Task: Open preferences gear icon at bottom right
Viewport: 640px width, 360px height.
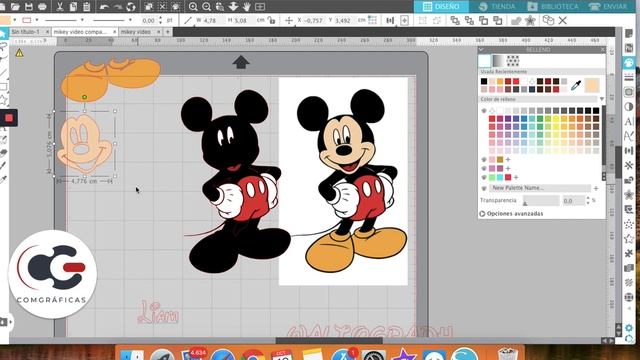Action: (x=629, y=328)
